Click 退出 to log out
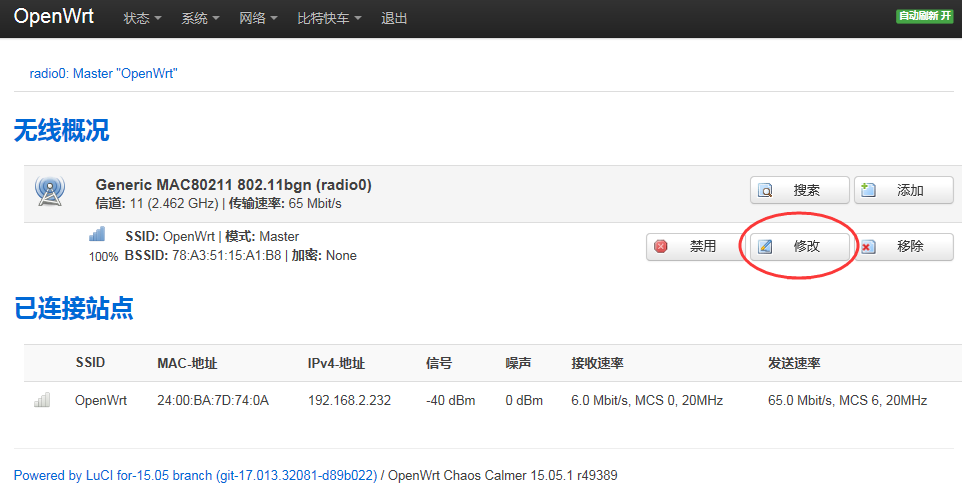Image resolution: width=962 pixels, height=485 pixels. (x=394, y=18)
